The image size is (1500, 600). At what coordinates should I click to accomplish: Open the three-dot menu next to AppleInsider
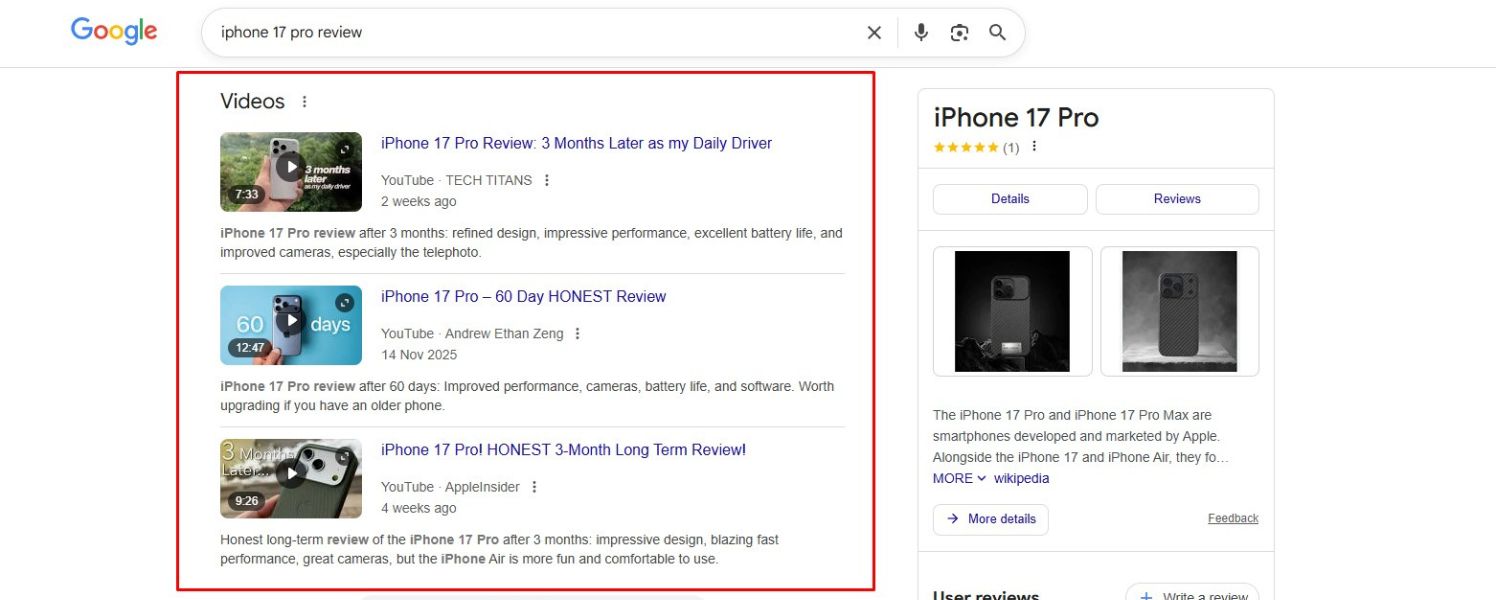(533, 487)
